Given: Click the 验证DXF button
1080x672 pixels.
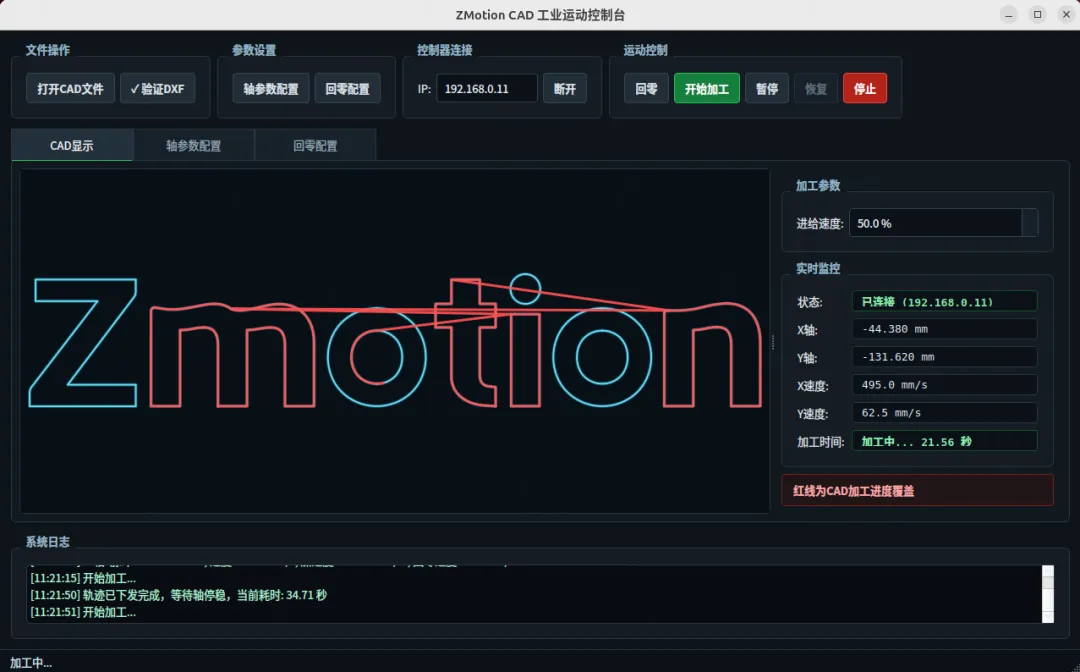Looking at the screenshot, I should (158, 89).
